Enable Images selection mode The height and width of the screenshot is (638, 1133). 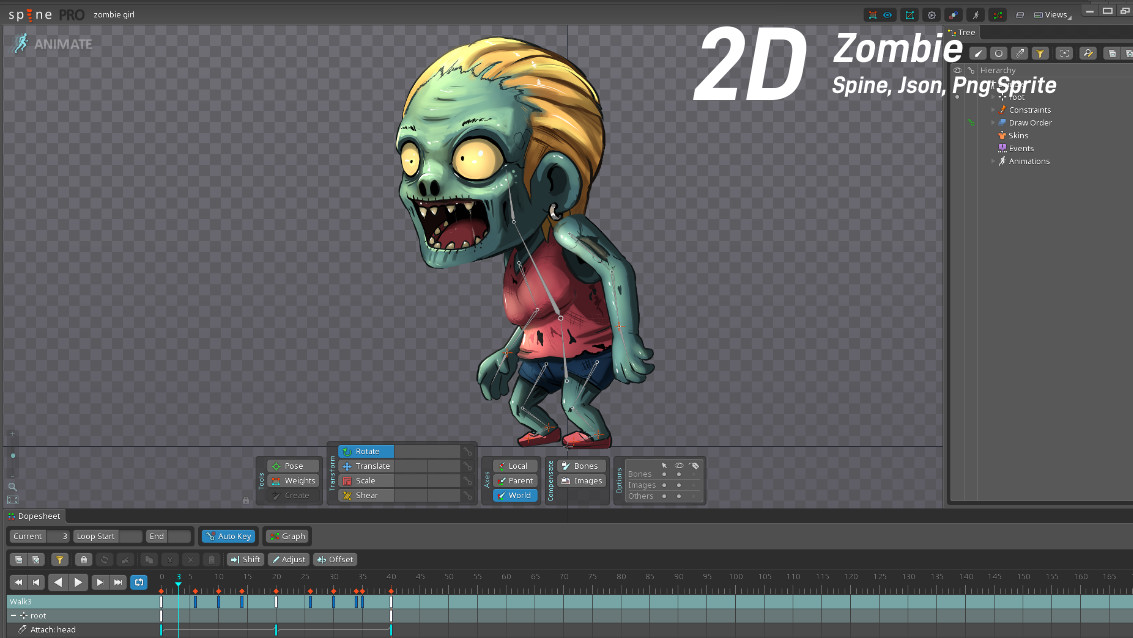580,480
